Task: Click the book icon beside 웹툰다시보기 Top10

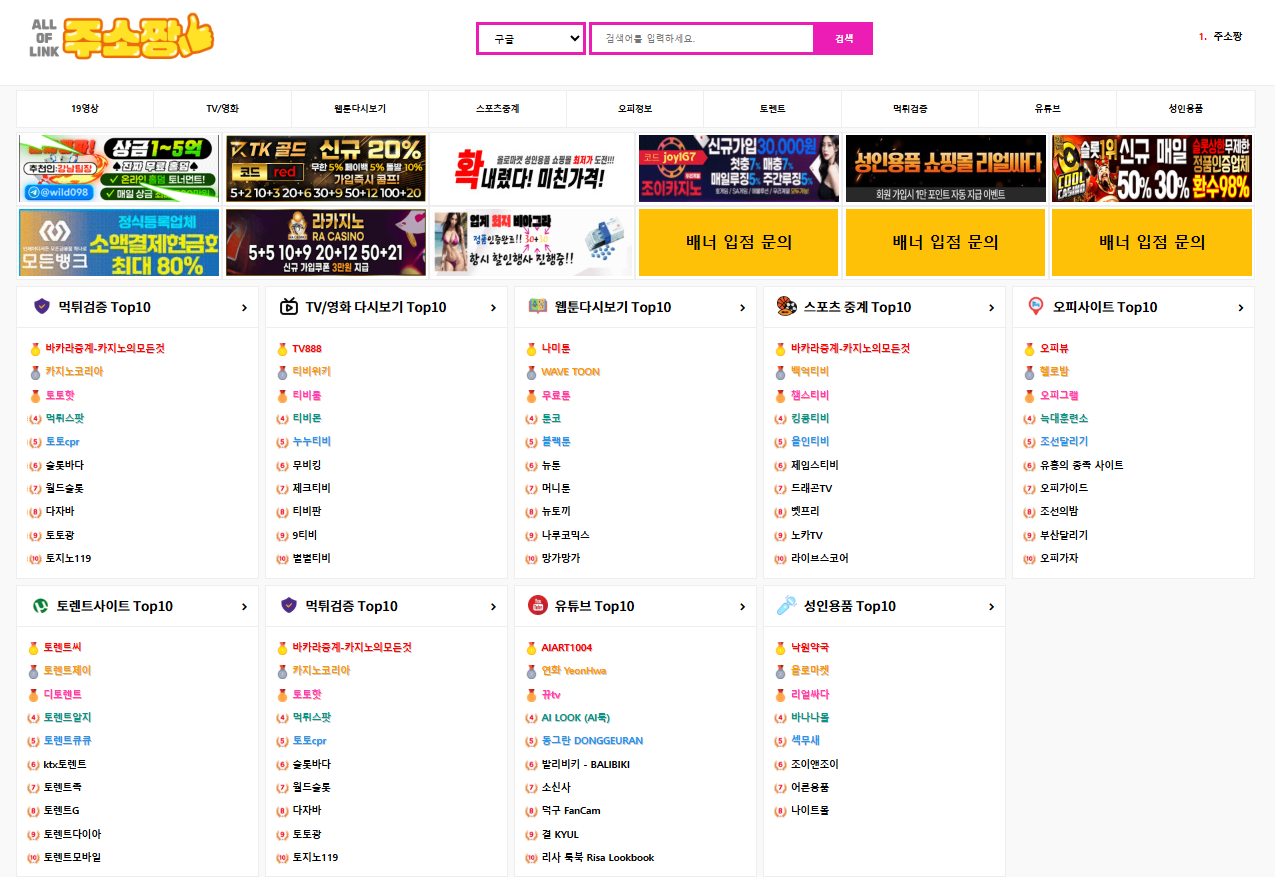Action: pos(537,307)
